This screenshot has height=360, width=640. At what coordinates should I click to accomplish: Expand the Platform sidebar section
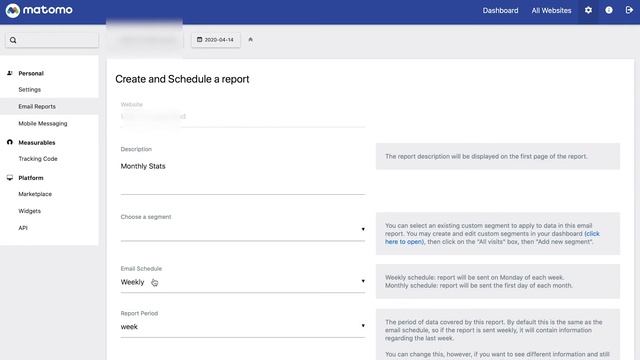tap(31, 178)
